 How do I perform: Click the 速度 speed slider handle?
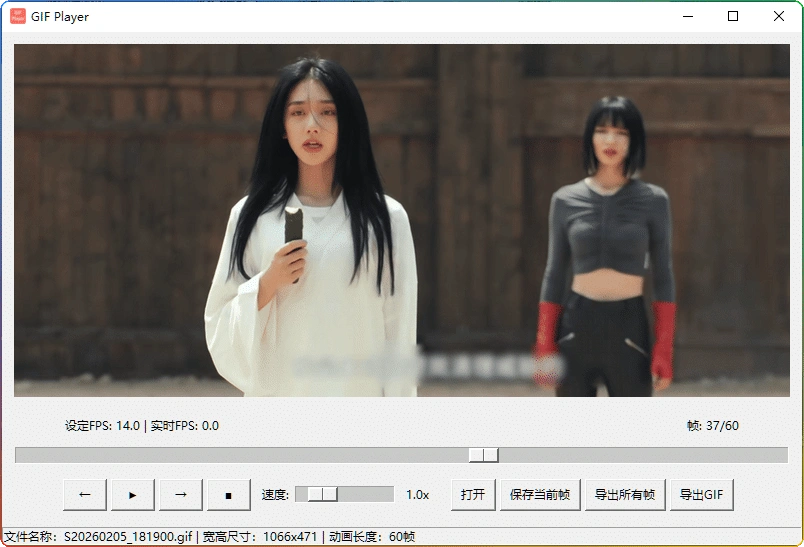[x=323, y=494]
